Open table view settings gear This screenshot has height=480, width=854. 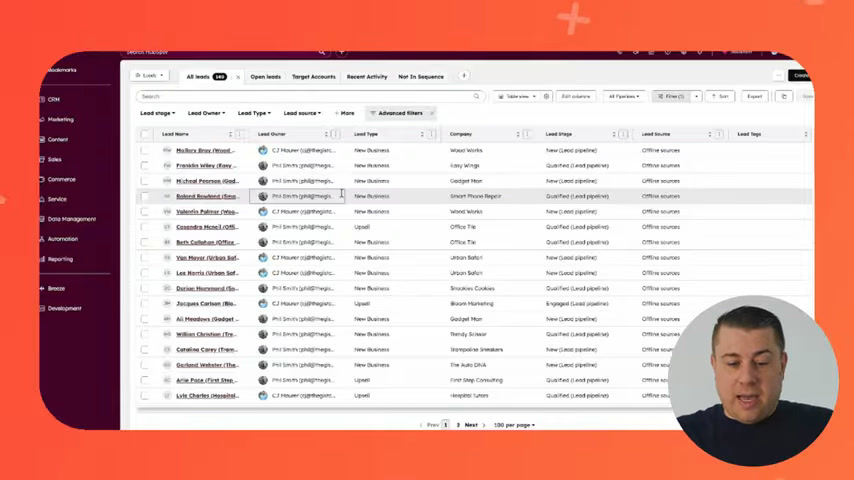click(x=546, y=96)
